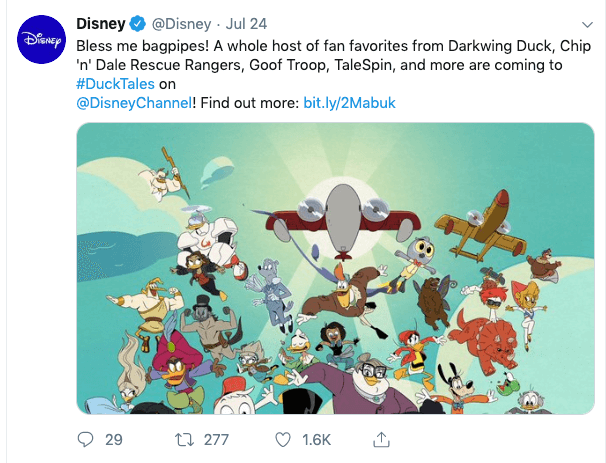
Task: Expand the tweet options chevron
Action: [586, 23]
